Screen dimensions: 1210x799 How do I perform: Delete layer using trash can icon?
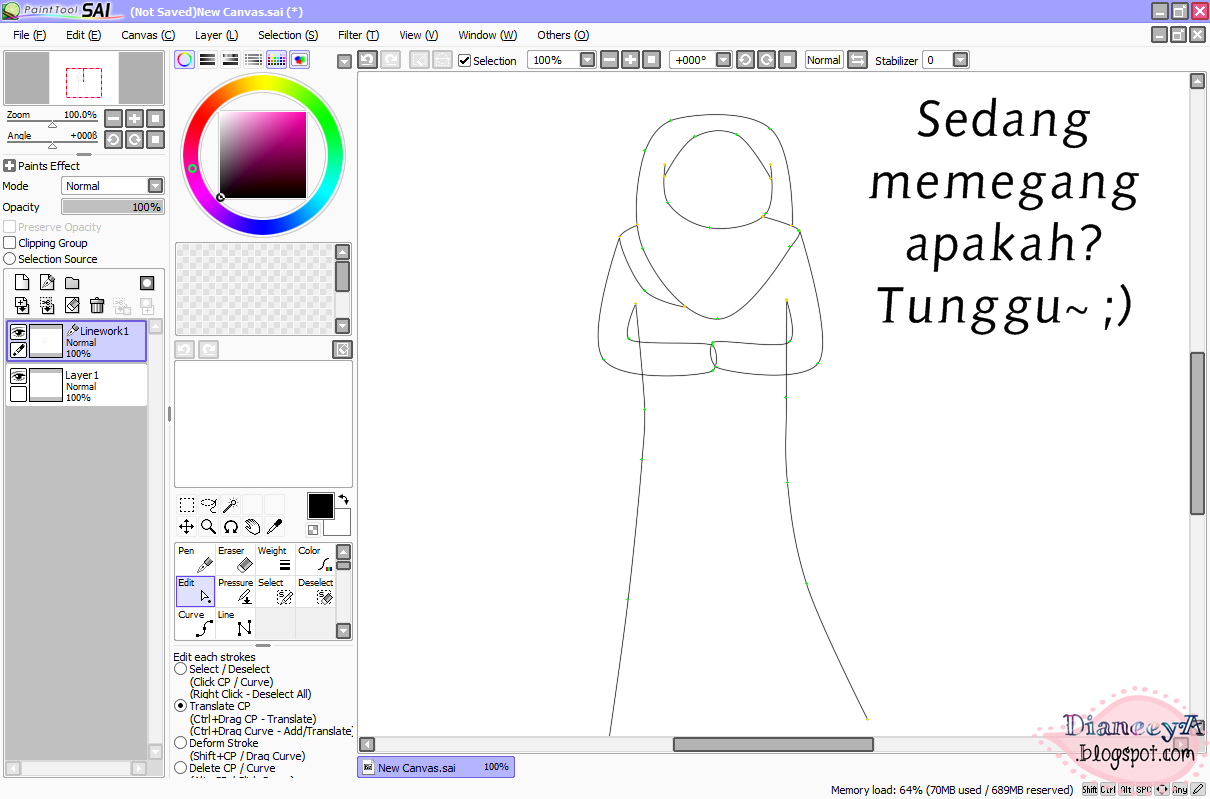tap(97, 305)
